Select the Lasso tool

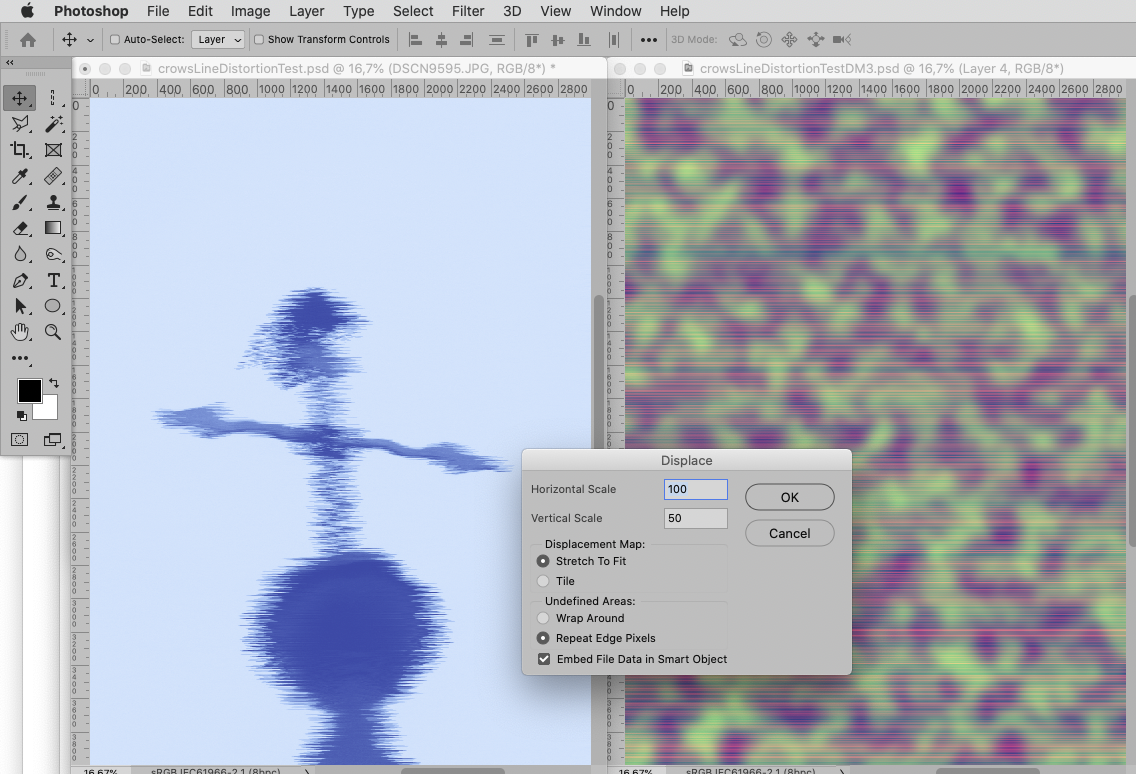pos(19,125)
